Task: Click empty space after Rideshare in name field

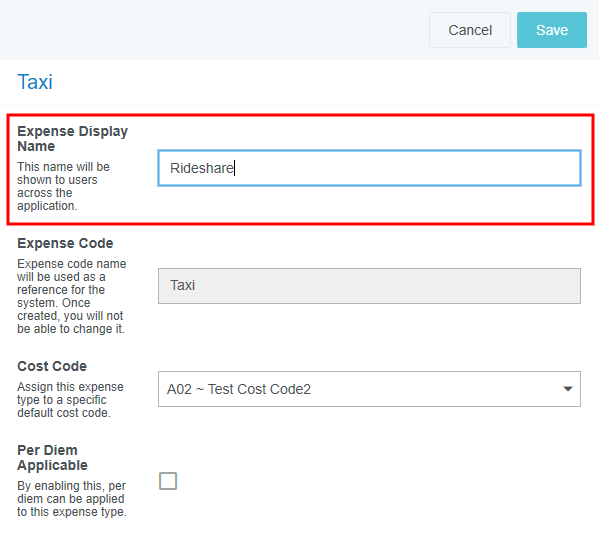Action: coord(405,168)
